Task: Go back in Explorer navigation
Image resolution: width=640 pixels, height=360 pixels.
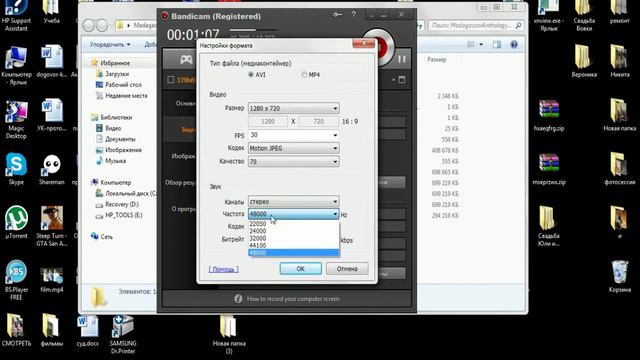Action: tap(89, 25)
